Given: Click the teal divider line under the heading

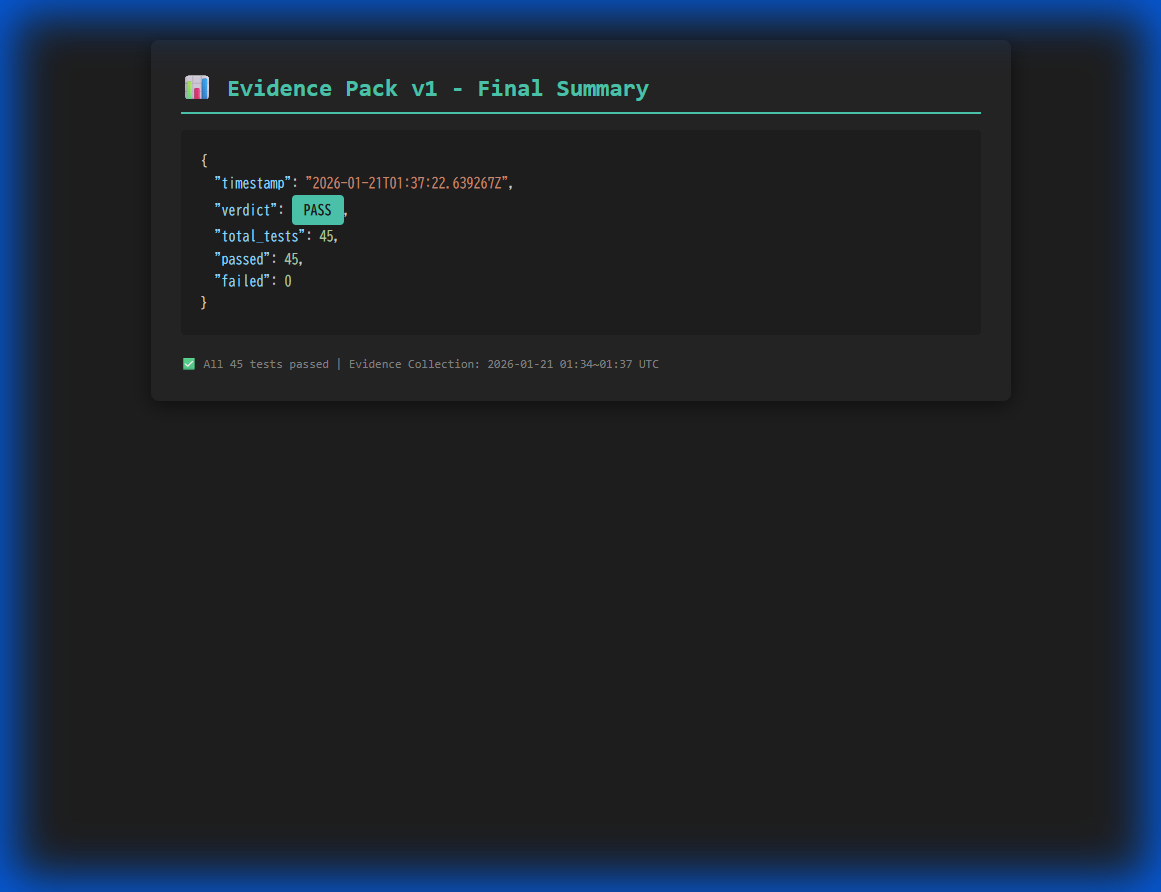Looking at the screenshot, I should pyautogui.click(x=580, y=113).
